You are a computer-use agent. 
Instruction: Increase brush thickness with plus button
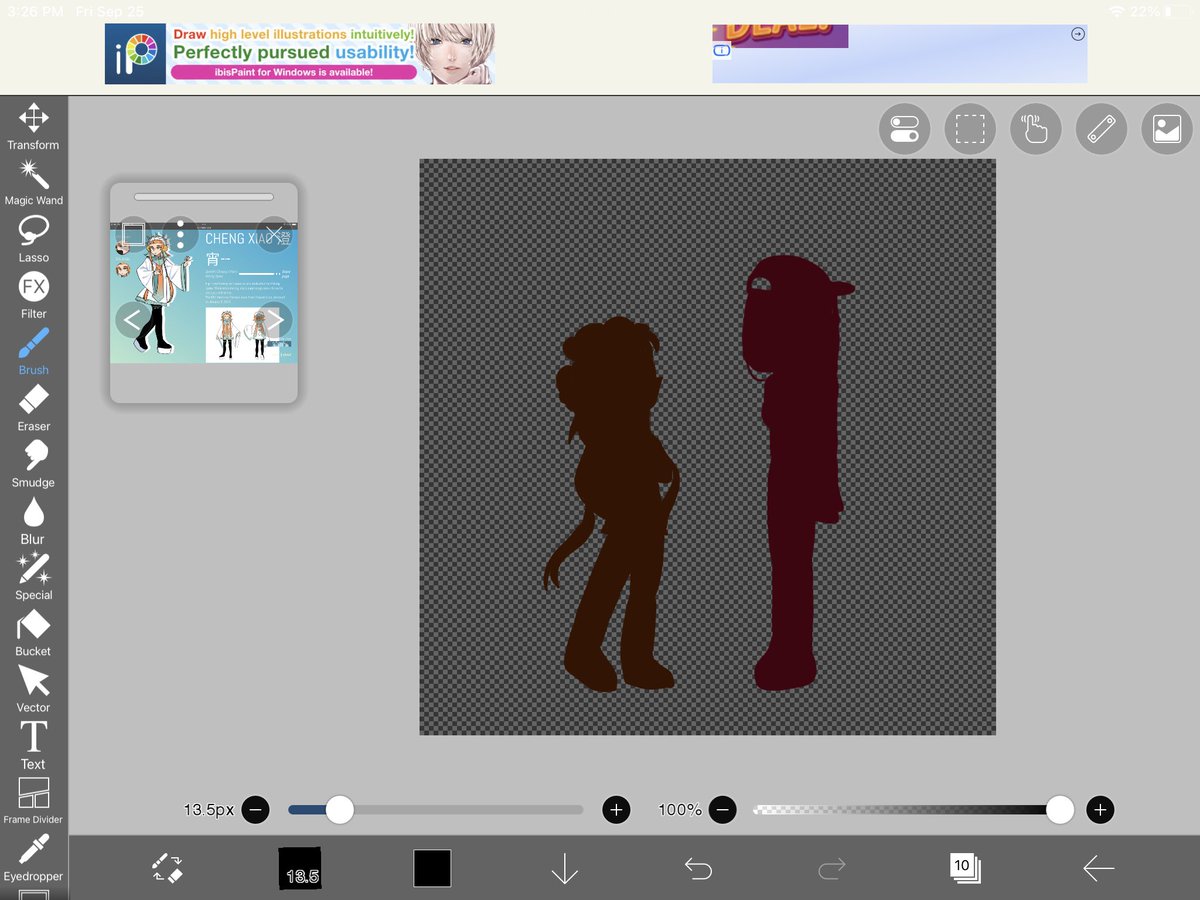pyautogui.click(x=616, y=810)
